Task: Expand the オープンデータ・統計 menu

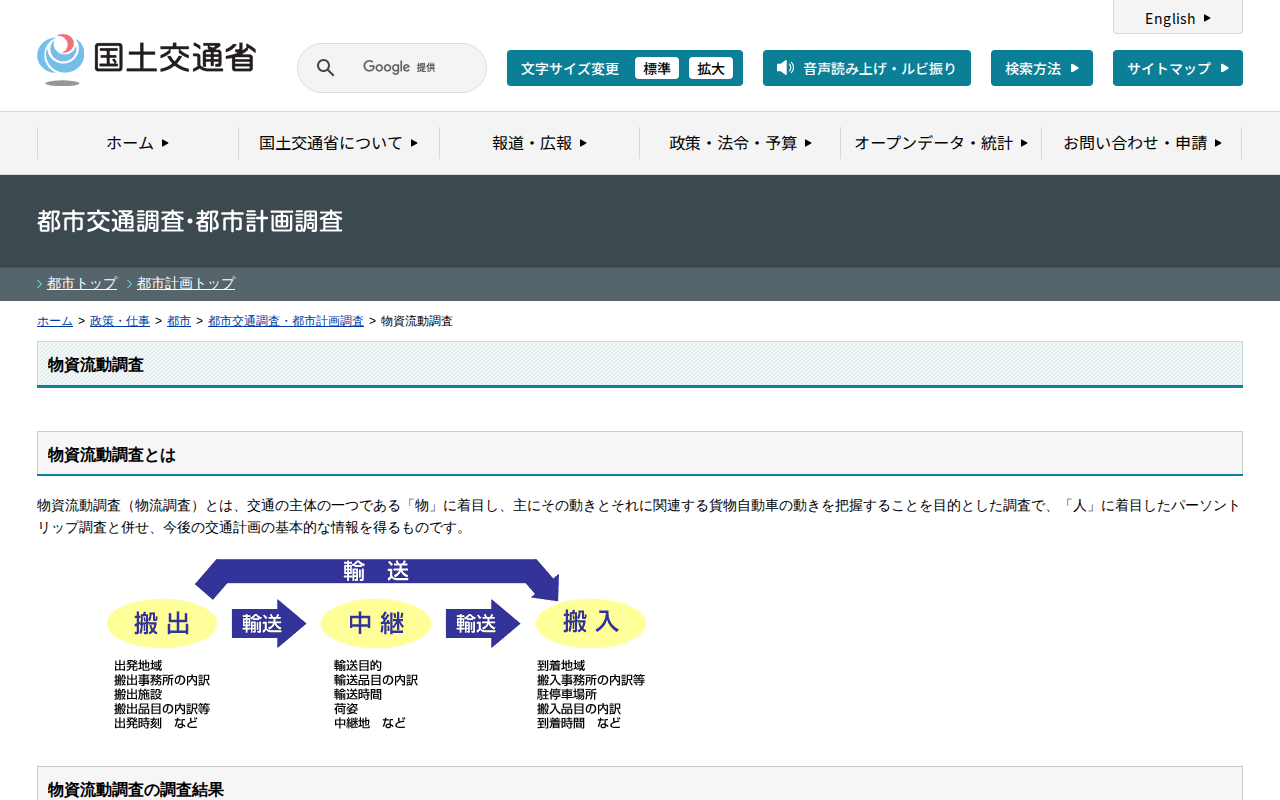Action: (x=940, y=143)
